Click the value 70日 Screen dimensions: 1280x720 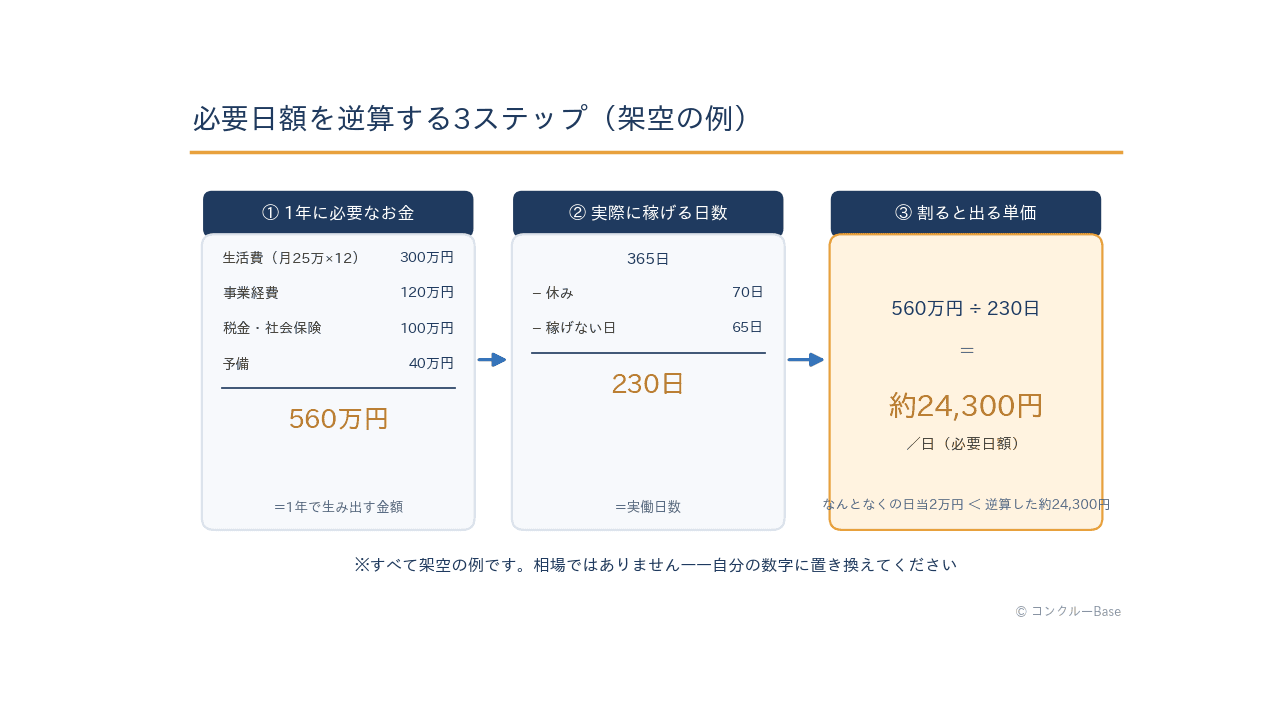click(748, 293)
